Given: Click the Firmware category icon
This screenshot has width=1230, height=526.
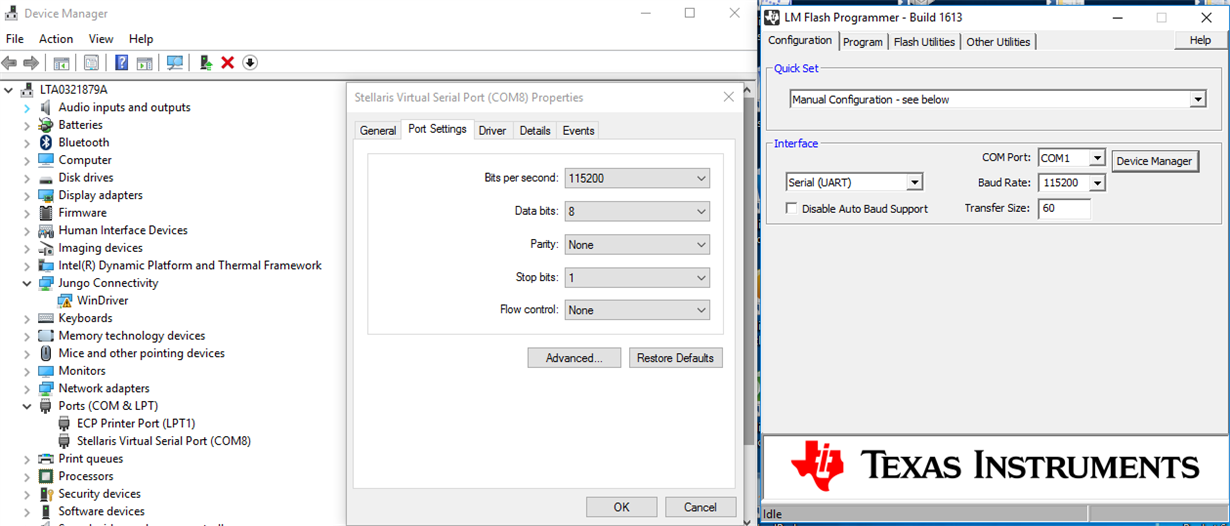Looking at the screenshot, I should pyautogui.click(x=46, y=213).
